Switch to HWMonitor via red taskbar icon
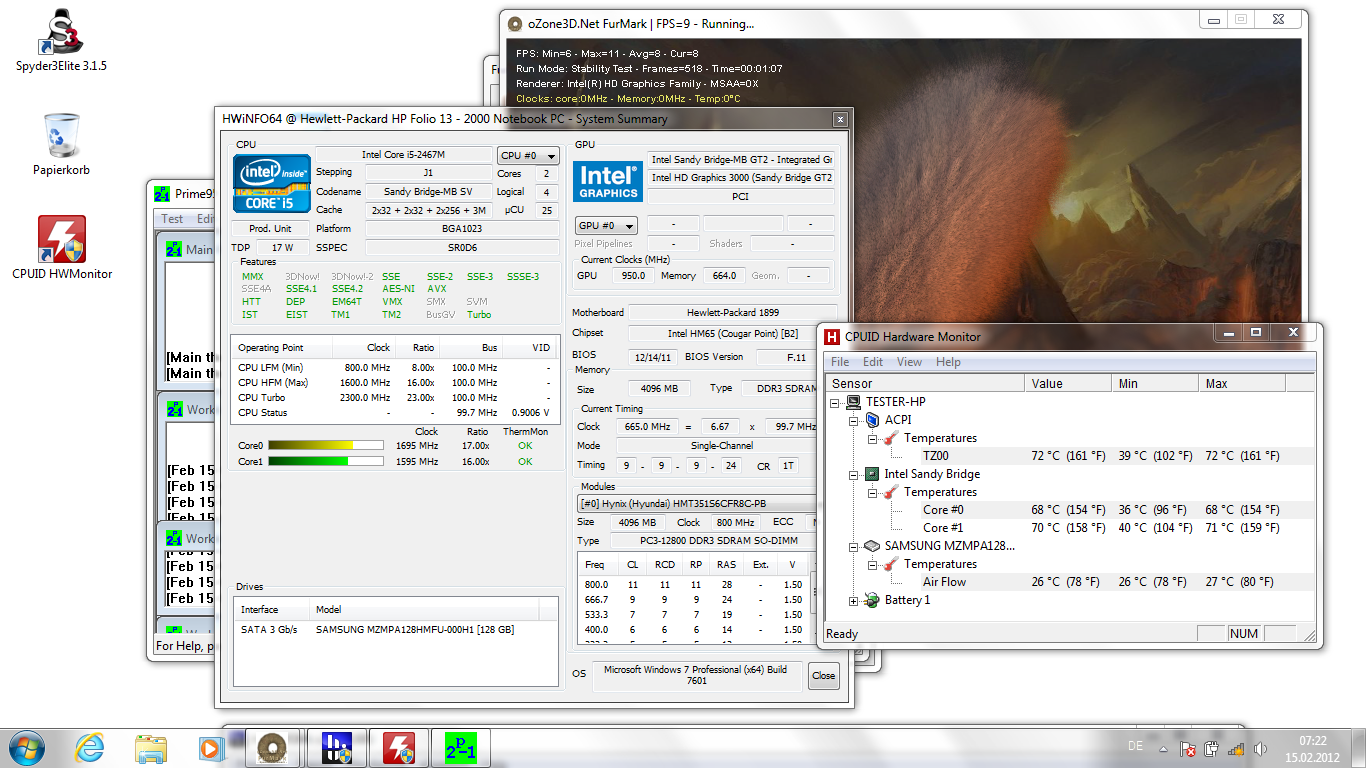 pos(399,747)
